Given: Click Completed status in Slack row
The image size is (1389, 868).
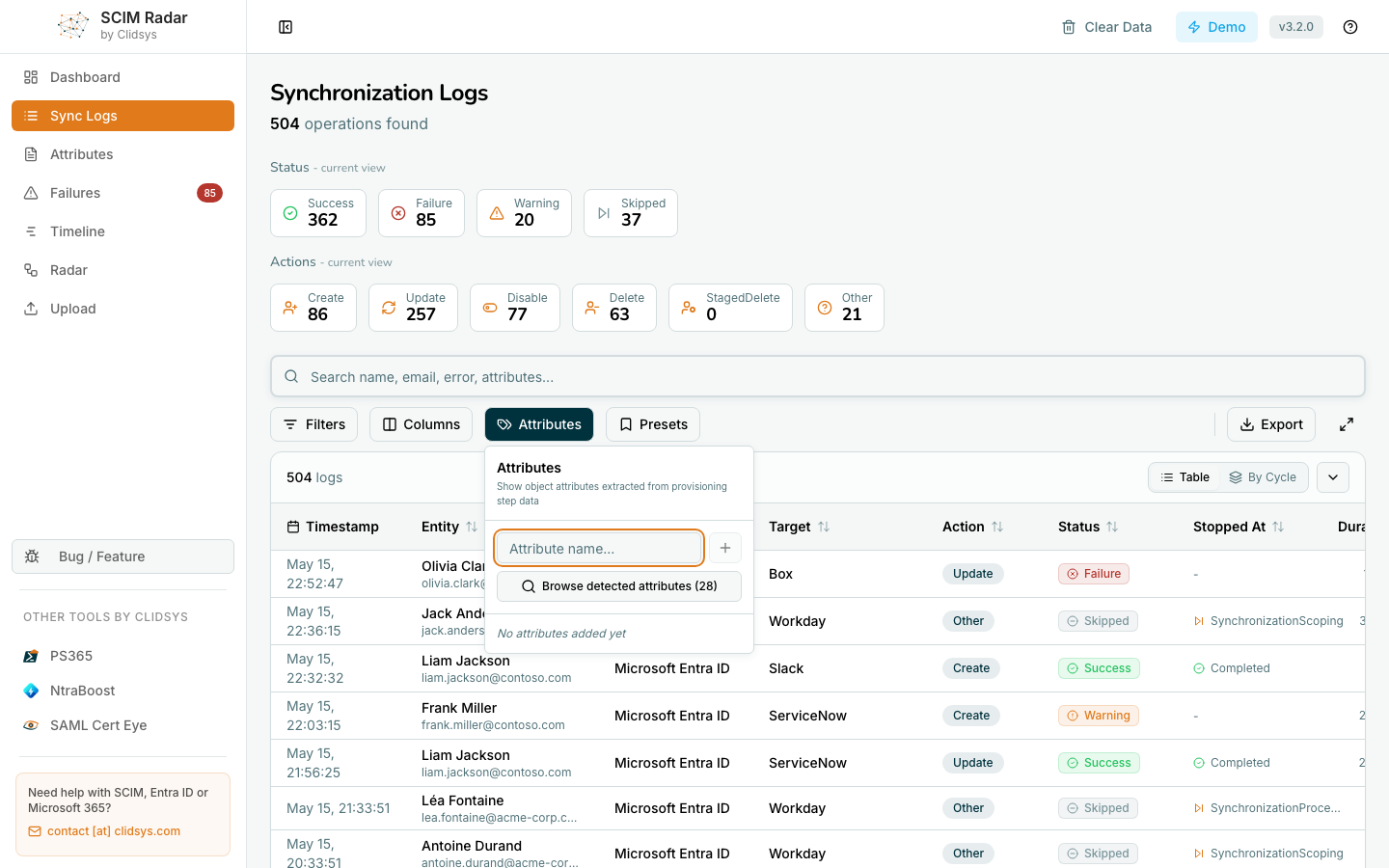Looking at the screenshot, I should pos(1240,668).
